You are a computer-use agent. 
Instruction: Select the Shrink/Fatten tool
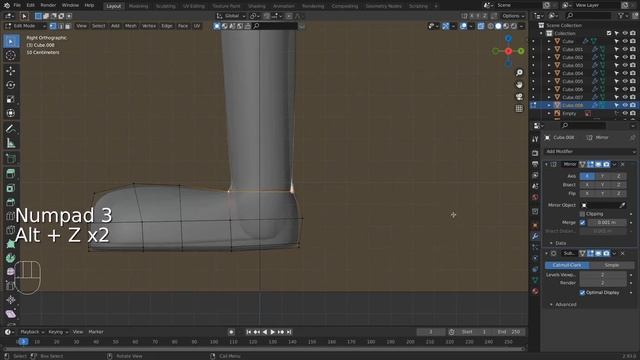tap(11, 300)
